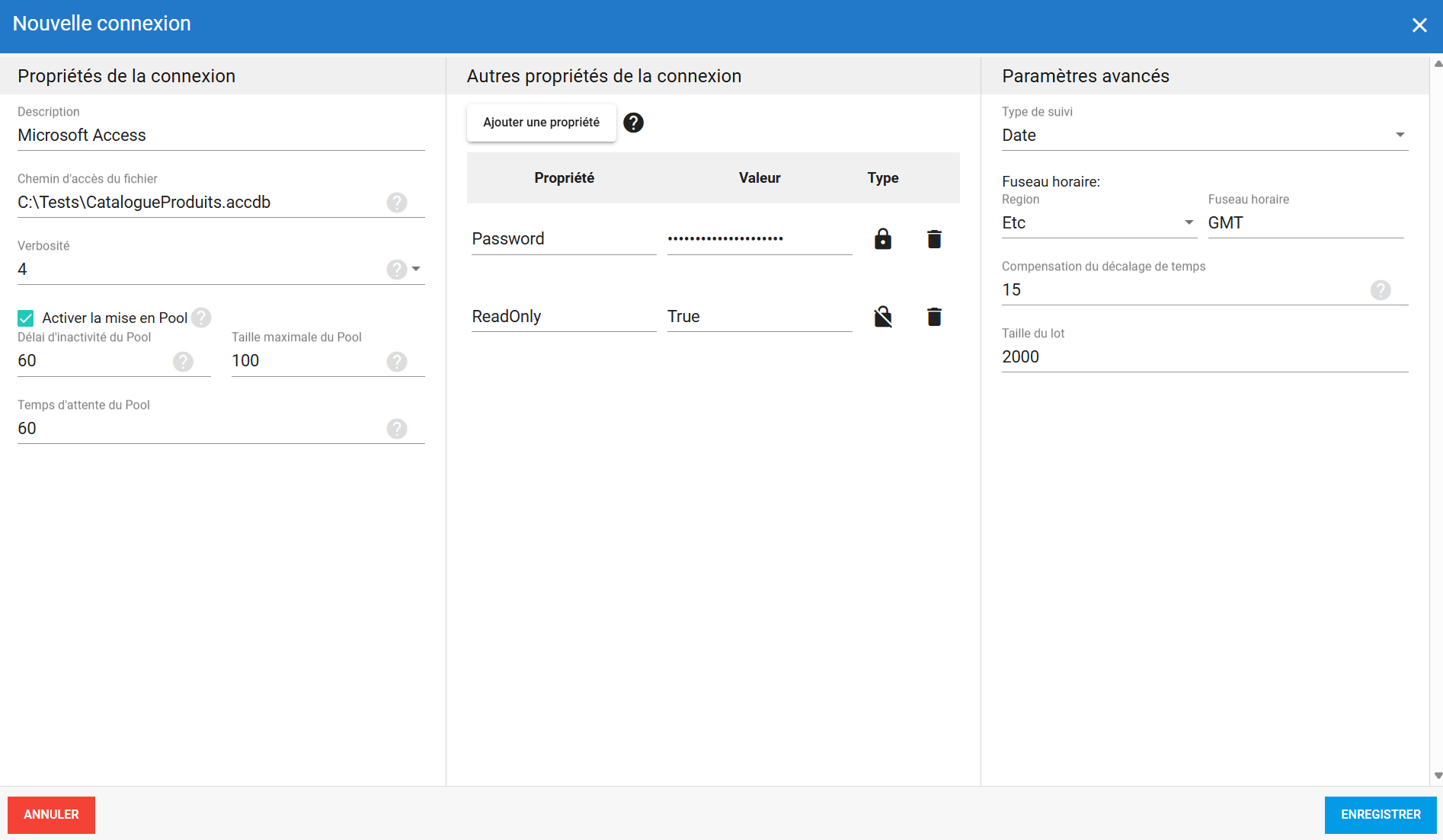The image size is (1443, 840).
Task: Close the Nouvelle connexion dialog
Action: 1419,25
